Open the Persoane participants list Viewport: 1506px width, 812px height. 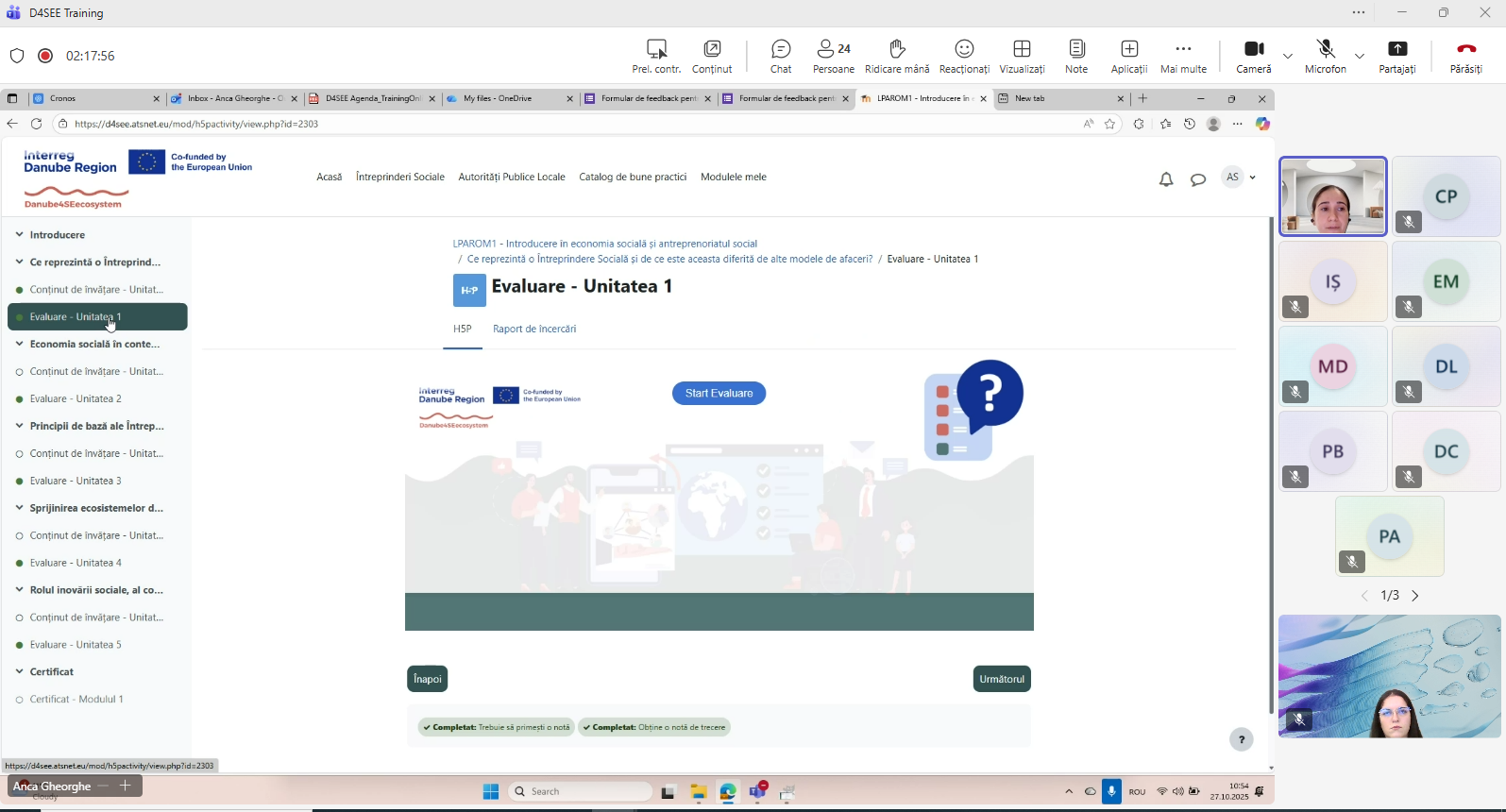[x=834, y=56]
